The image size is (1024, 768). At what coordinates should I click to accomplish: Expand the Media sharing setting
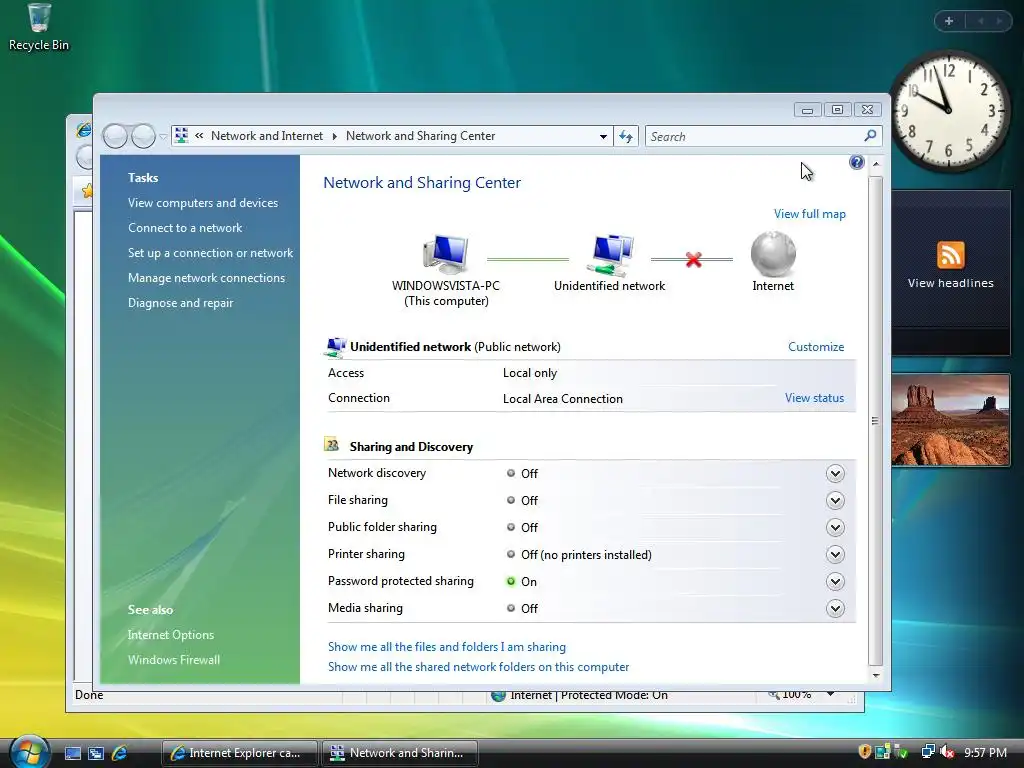835,609
